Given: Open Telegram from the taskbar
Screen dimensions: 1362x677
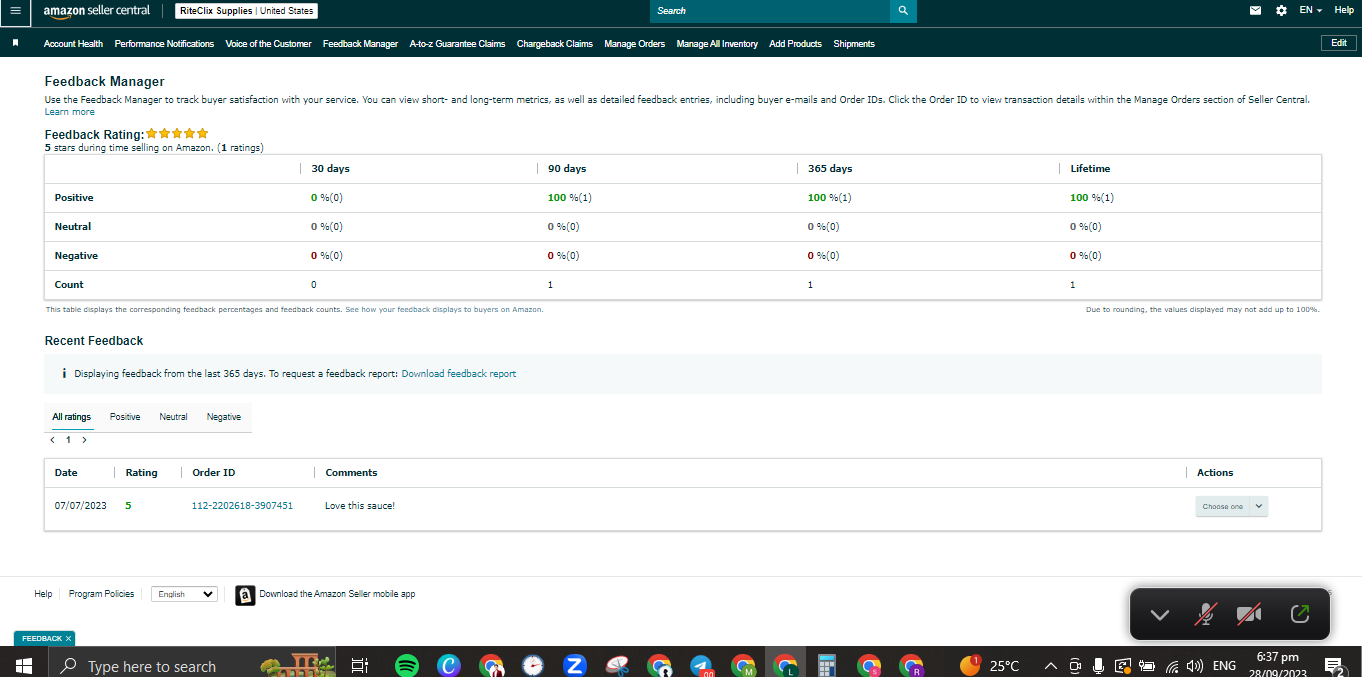Looking at the screenshot, I should click(x=701, y=665).
